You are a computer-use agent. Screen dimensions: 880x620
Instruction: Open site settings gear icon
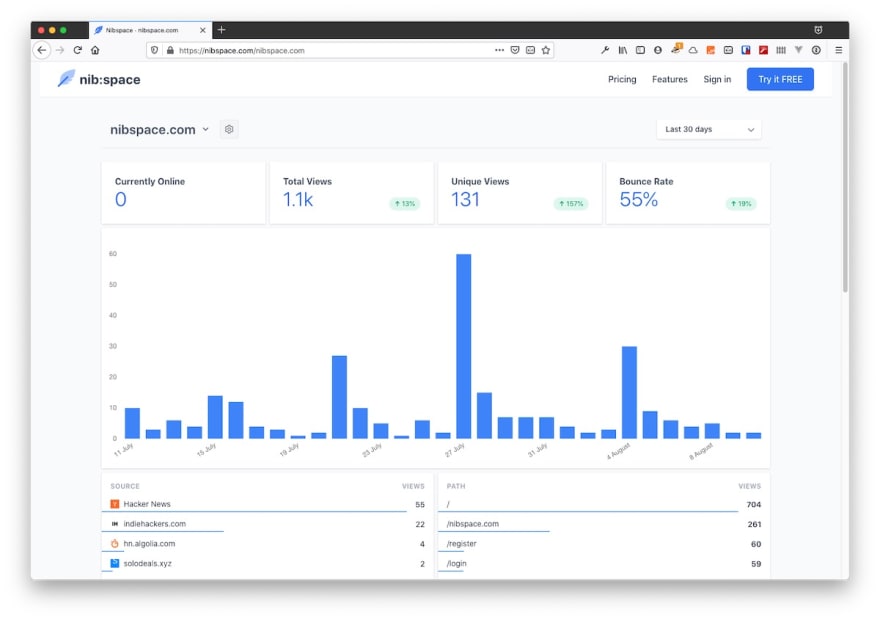pos(229,129)
